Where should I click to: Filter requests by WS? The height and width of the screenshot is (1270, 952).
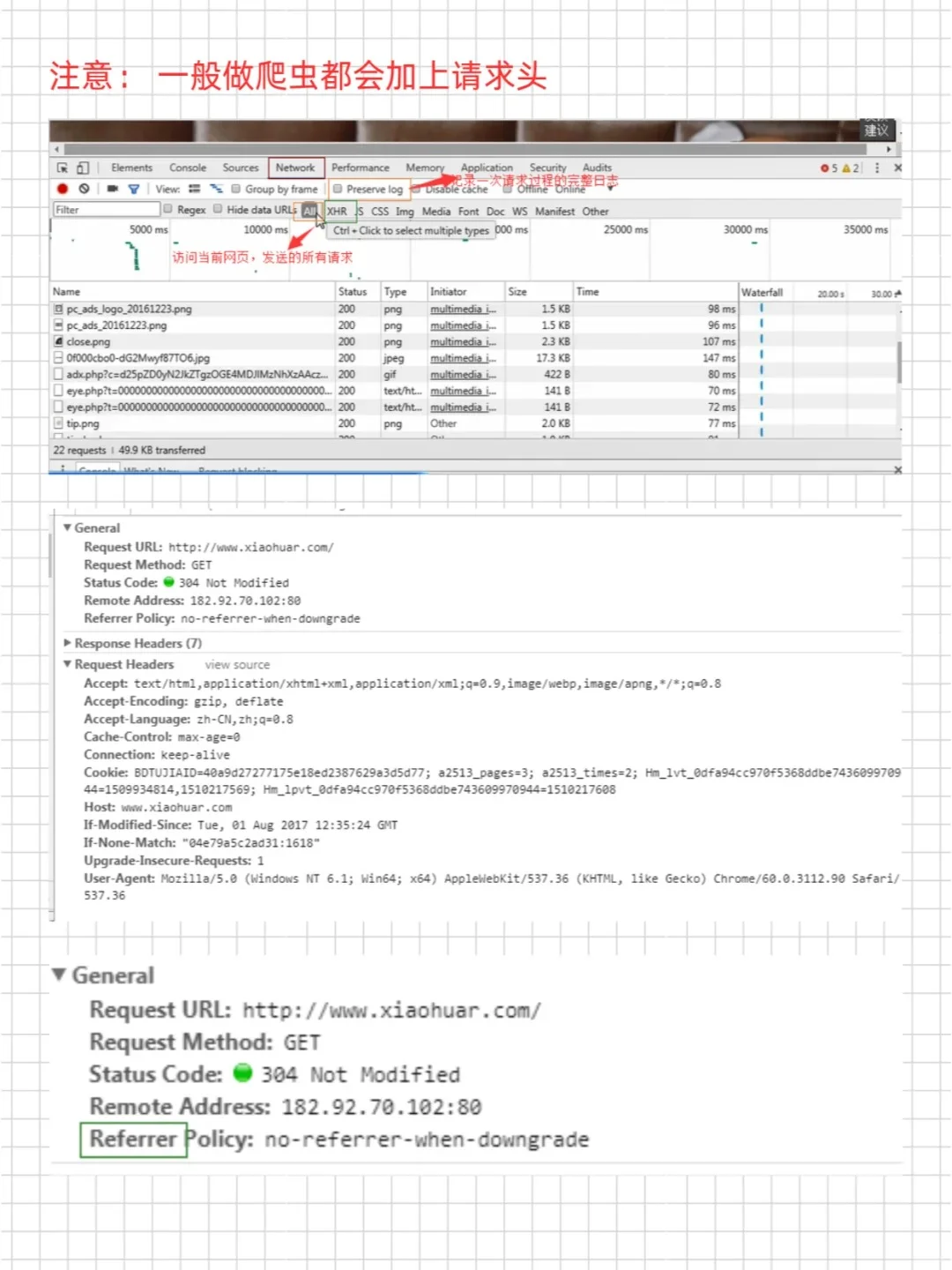pos(520,212)
